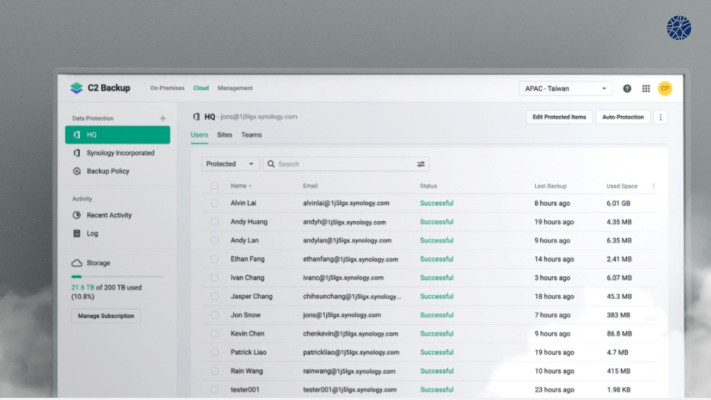Switch to the Cloud tab
This screenshot has height=400, width=711.
(201, 88)
